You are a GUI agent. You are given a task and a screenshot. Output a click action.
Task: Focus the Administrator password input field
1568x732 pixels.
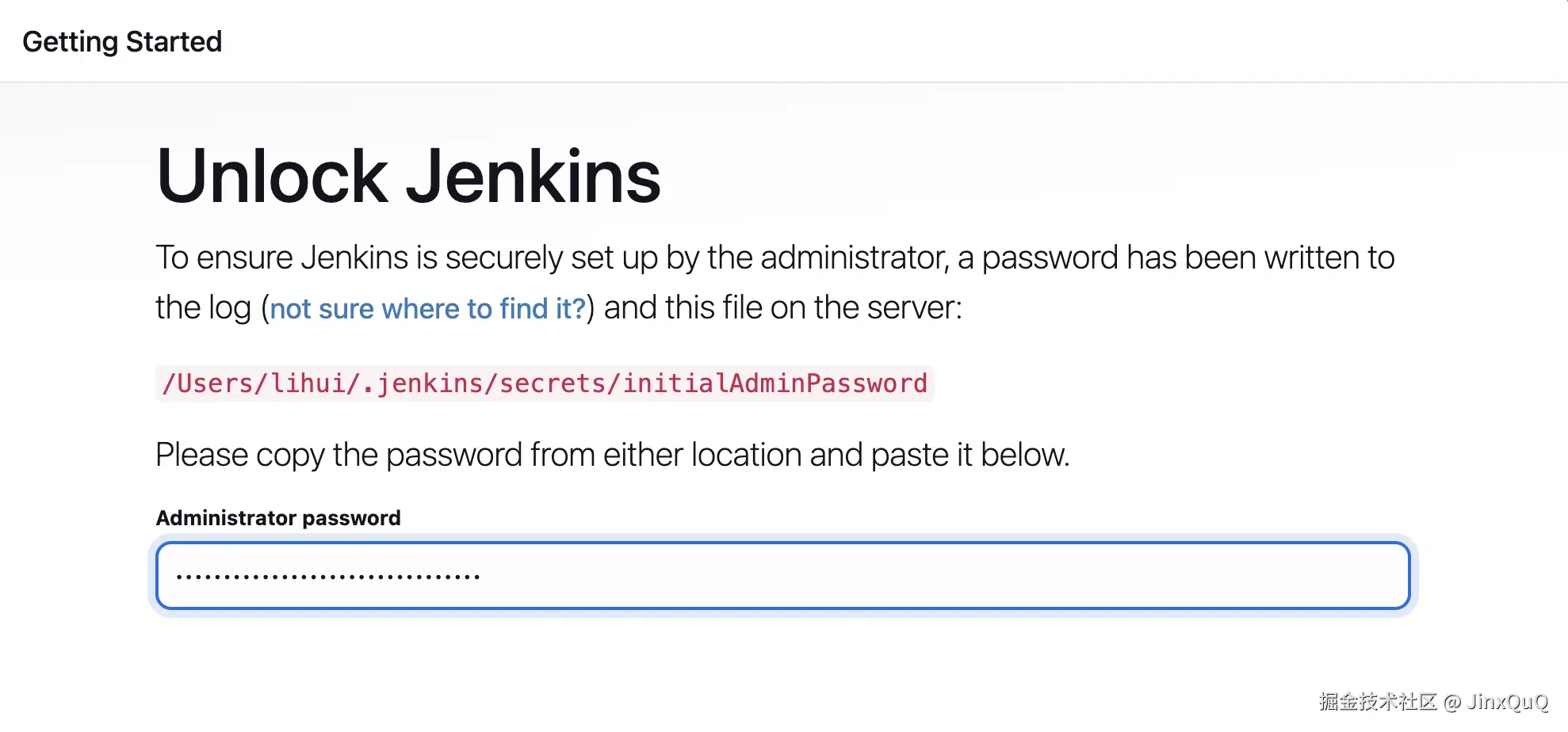[x=872, y=576]
